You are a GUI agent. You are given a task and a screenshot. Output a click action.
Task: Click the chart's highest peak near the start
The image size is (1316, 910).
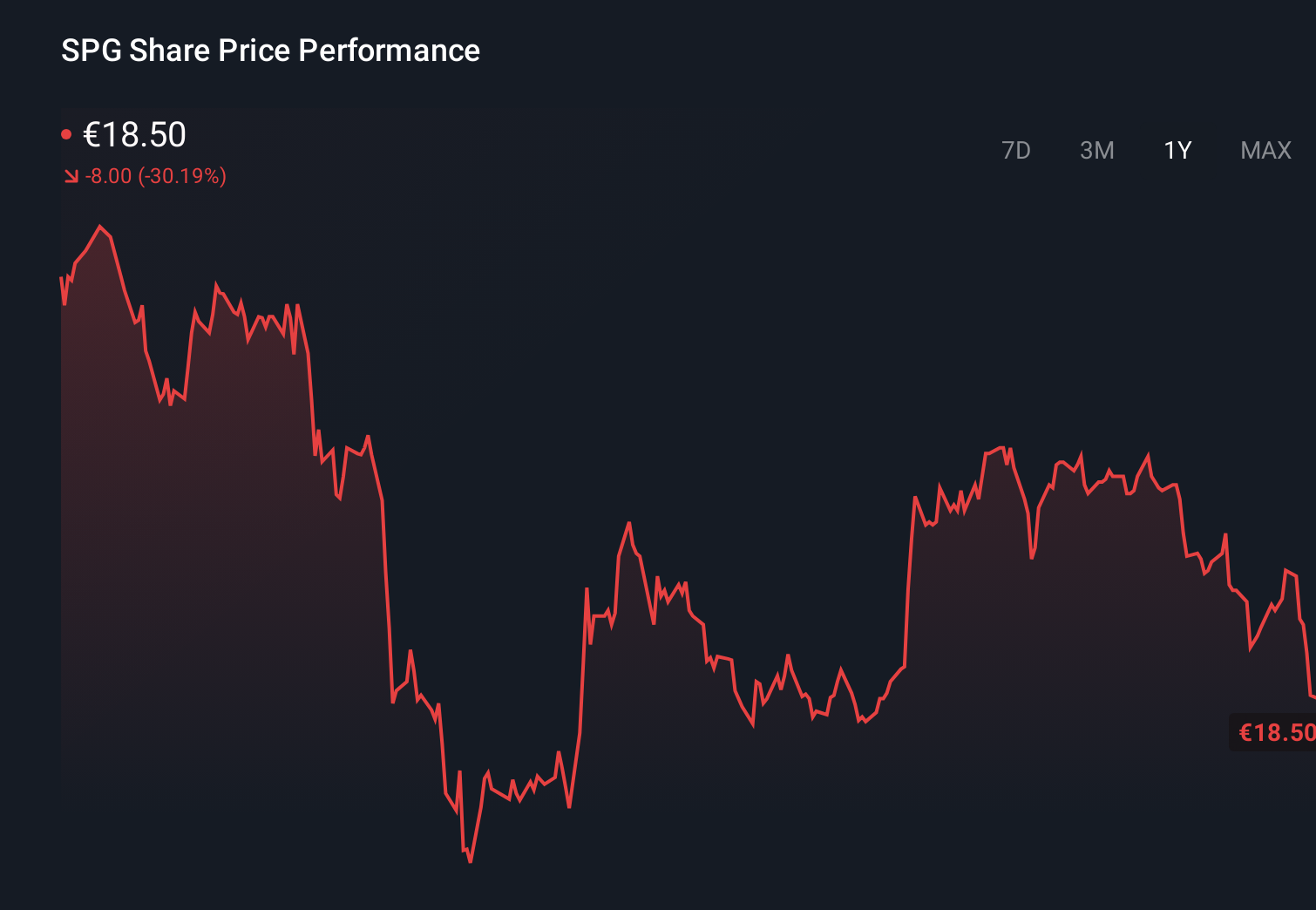101,225
